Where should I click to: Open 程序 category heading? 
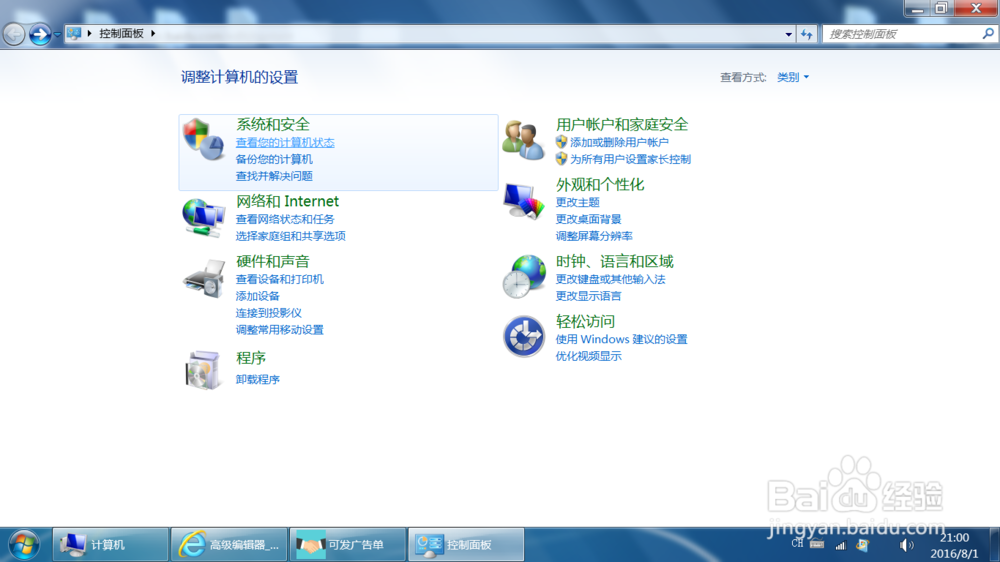point(251,358)
